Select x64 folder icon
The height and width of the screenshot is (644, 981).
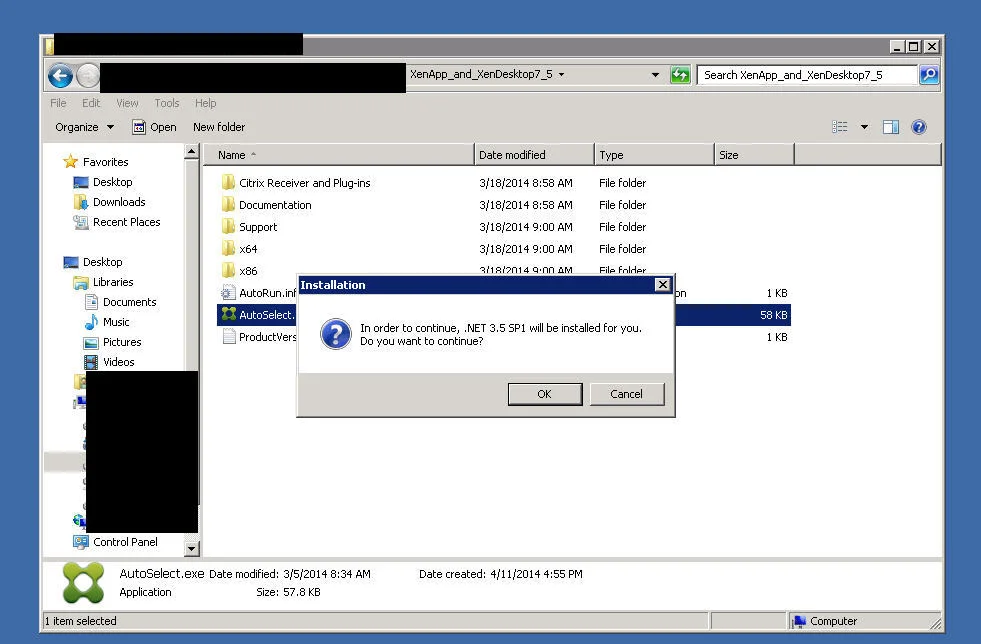pos(228,248)
